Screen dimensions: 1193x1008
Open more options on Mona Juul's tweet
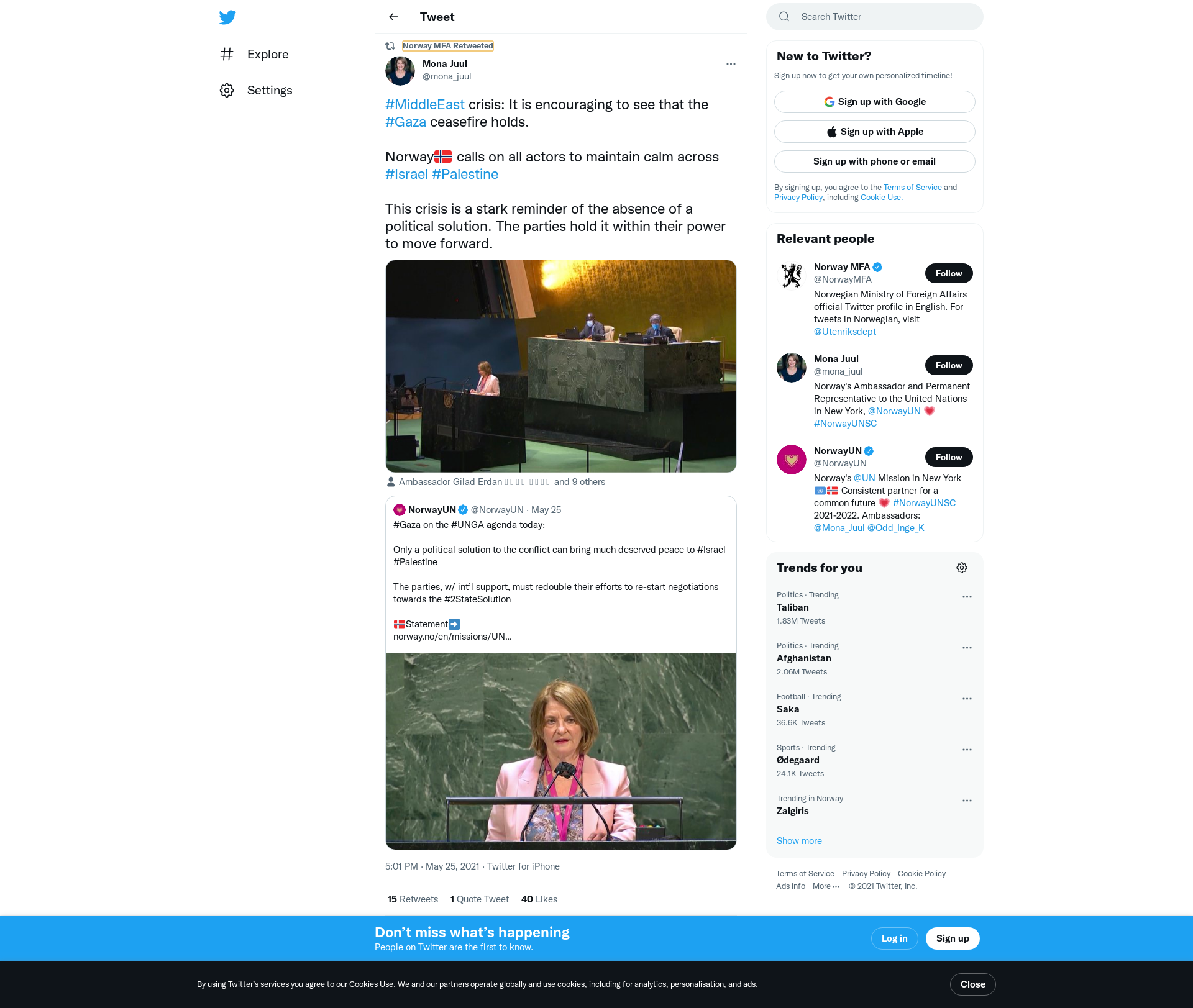click(x=731, y=64)
